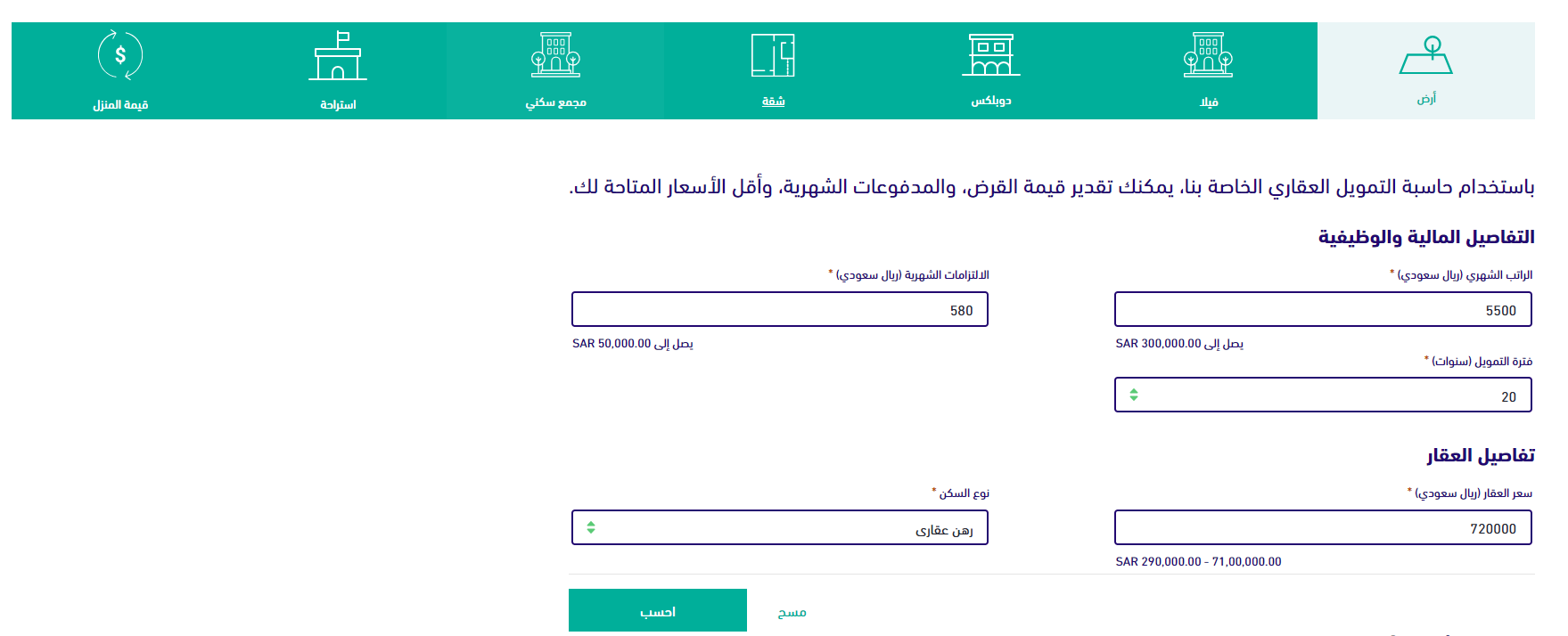The image size is (1568, 636).
Task: Choose the rest house (استراحة) icon
Action: [338, 56]
